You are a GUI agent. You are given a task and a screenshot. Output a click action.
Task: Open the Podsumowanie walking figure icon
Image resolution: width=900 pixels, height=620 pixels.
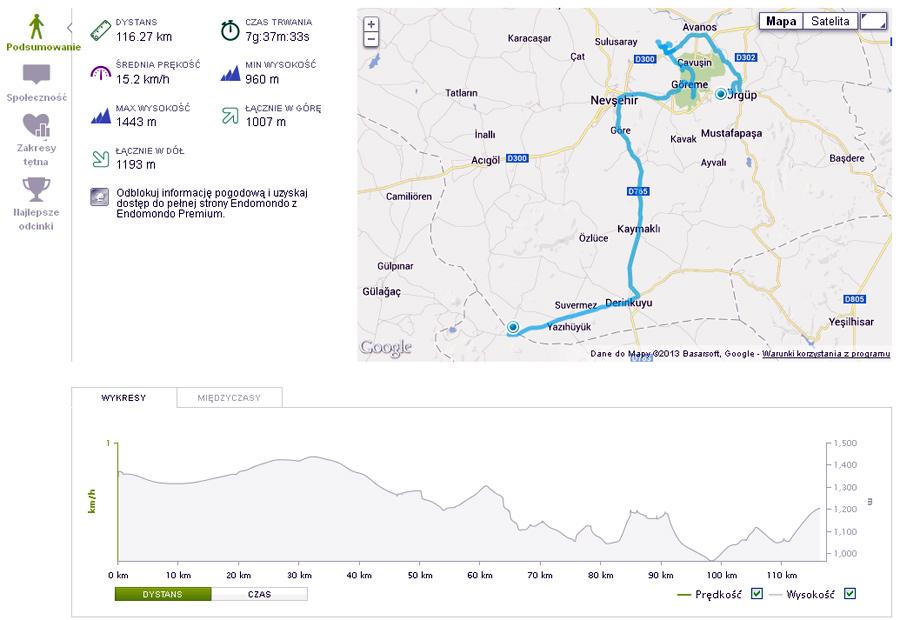click(x=37, y=26)
